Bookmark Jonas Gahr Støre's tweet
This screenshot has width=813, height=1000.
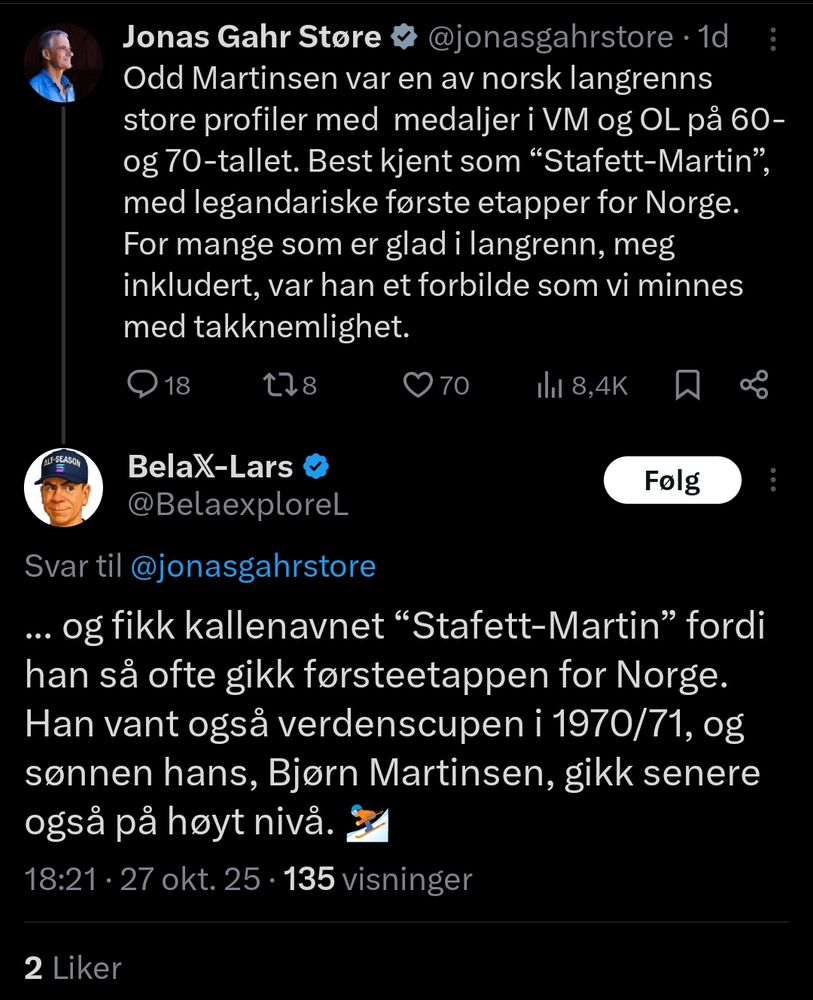pyautogui.click(x=687, y=385)
